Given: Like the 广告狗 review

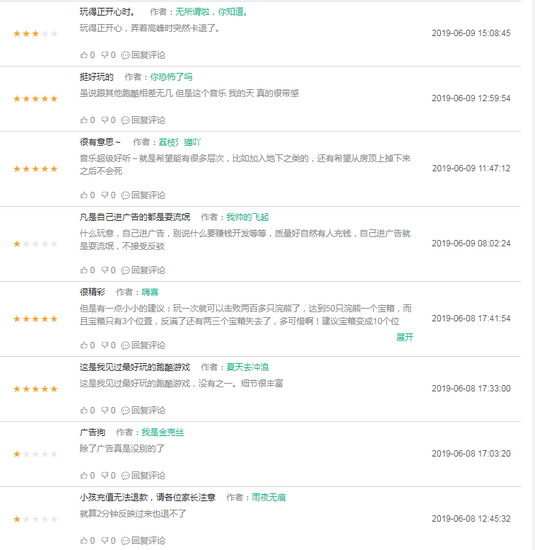Looking at the screenshot, I should pyautogui.click(x=87, y=476).
